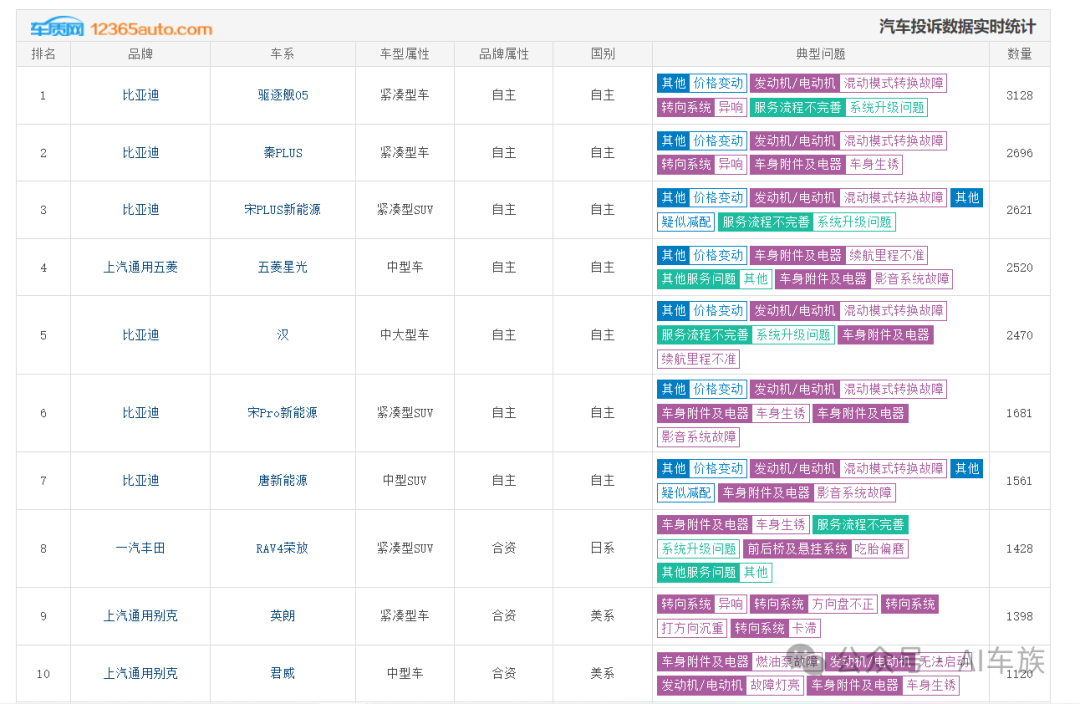Open the 唐新能源 series link

tap(282, 480)
